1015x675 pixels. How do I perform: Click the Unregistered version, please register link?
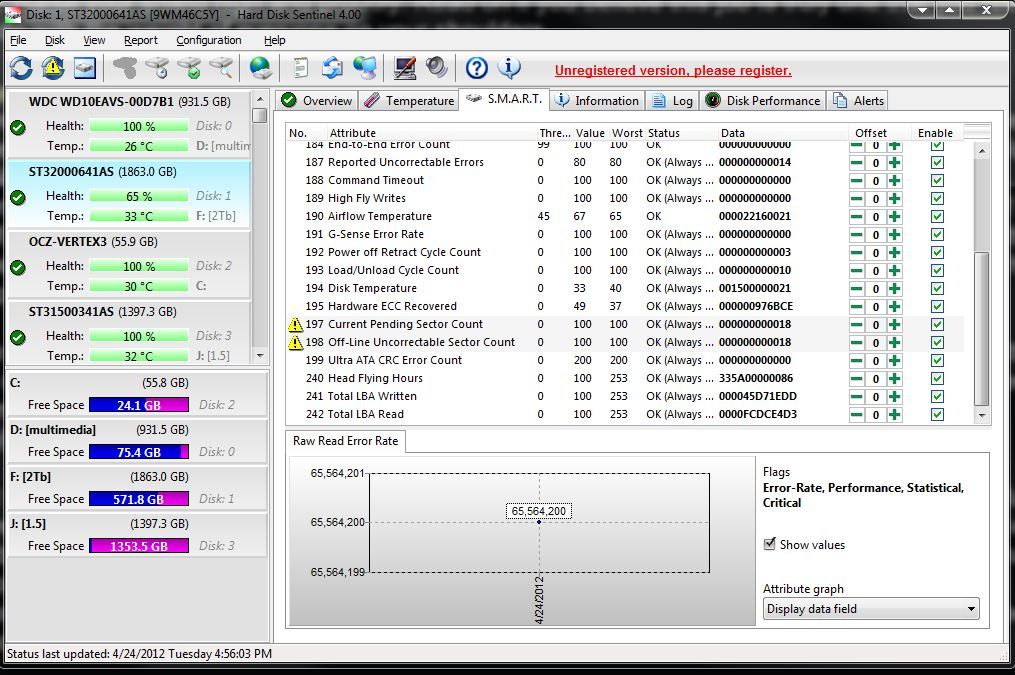point(673,71)
